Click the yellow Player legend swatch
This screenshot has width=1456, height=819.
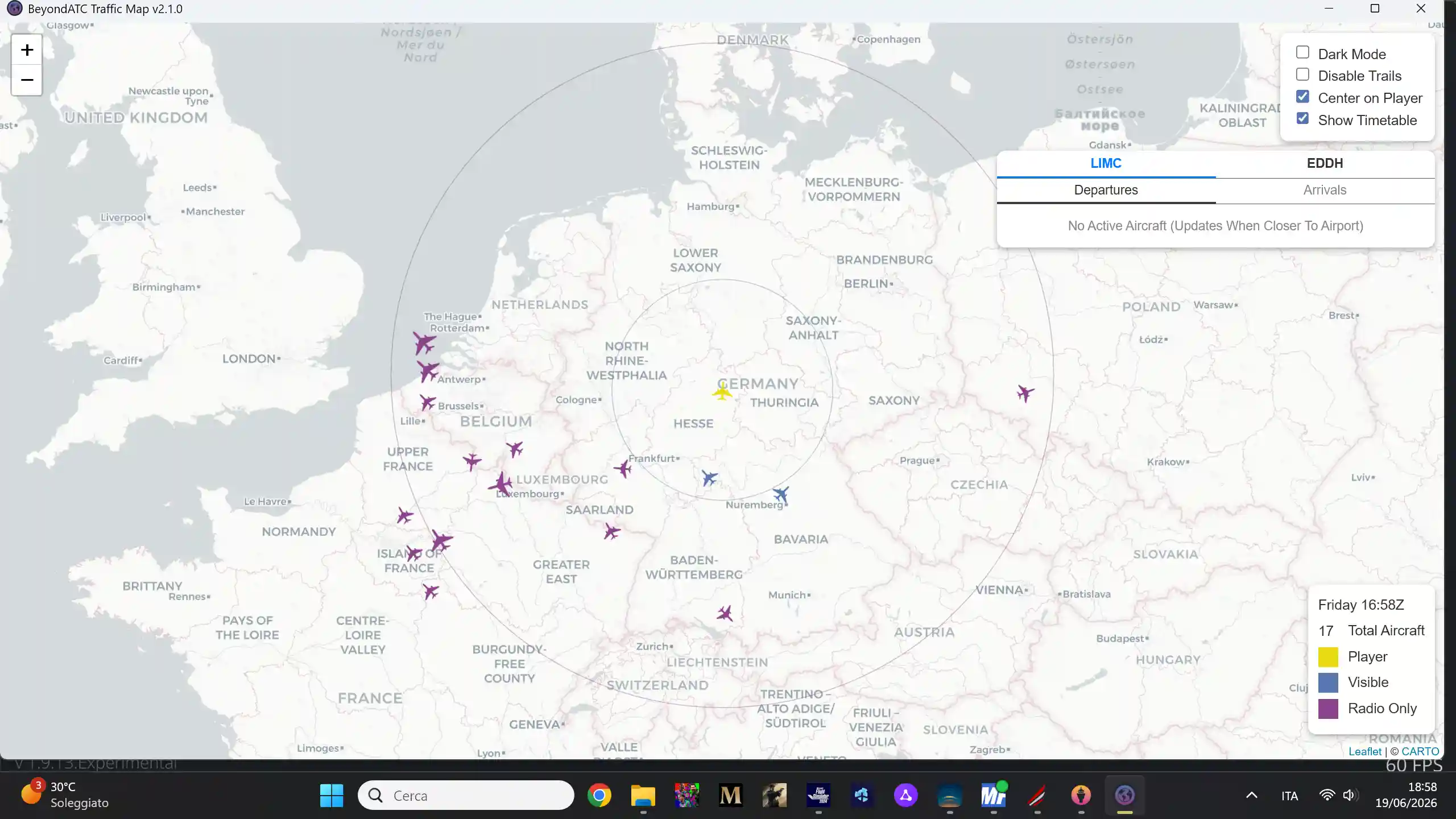click(x=1328, y=657)
